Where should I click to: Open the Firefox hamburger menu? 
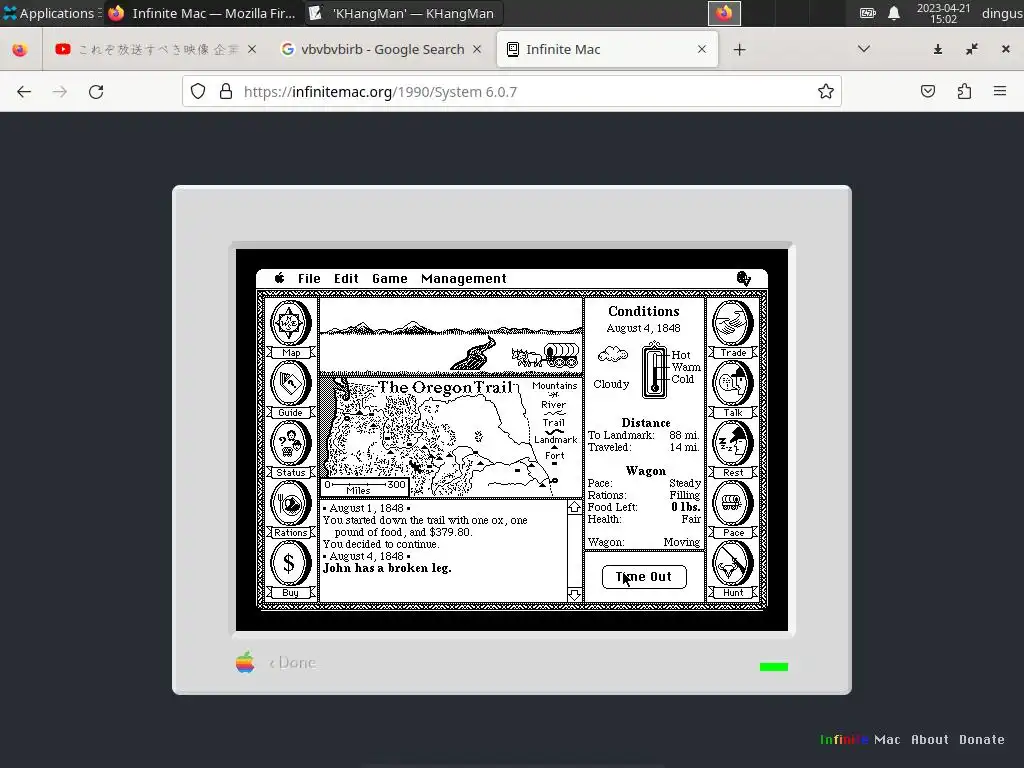click(x=1000, y=91)
